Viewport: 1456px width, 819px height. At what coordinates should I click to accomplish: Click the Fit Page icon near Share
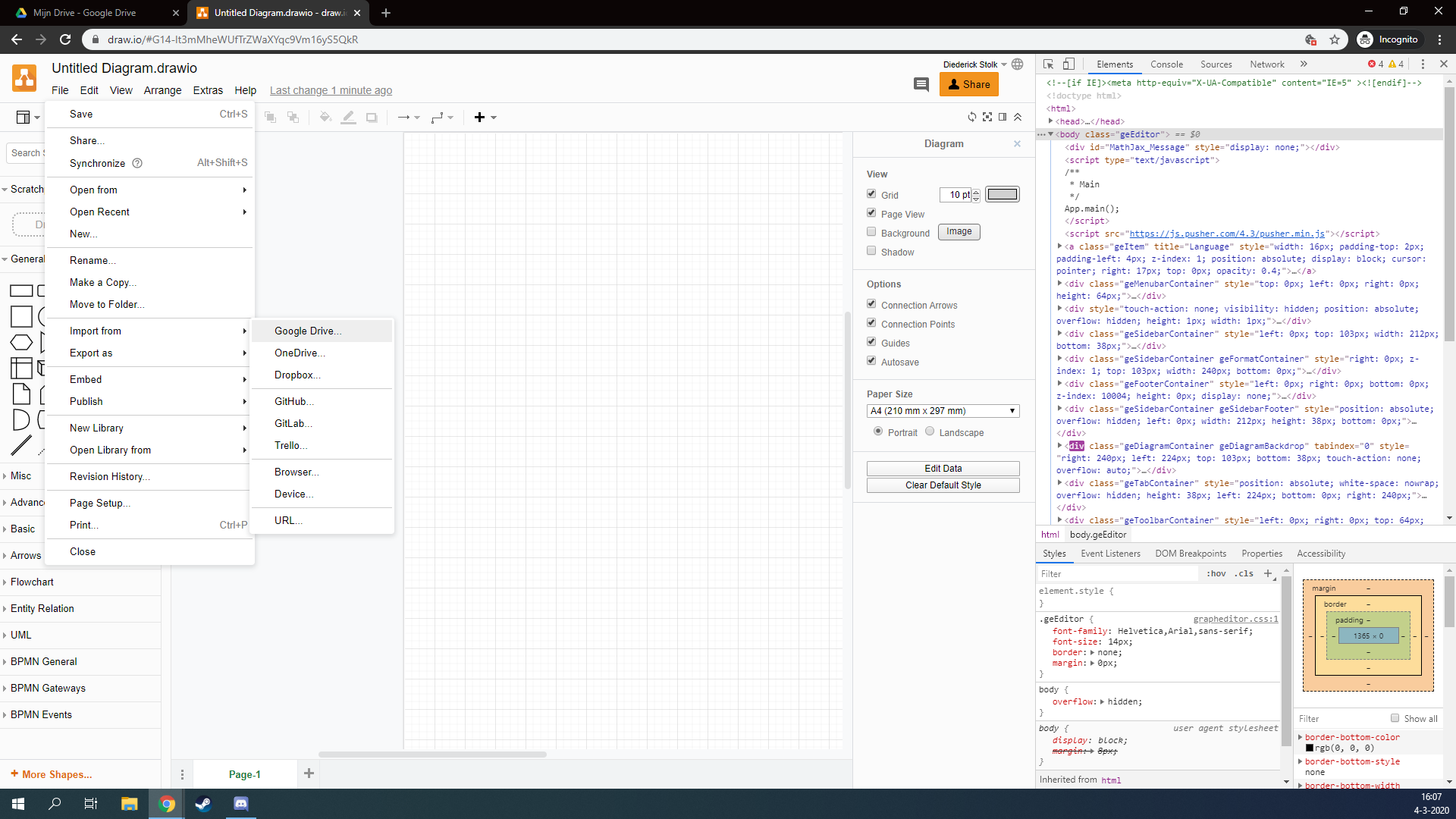(987, 117)
